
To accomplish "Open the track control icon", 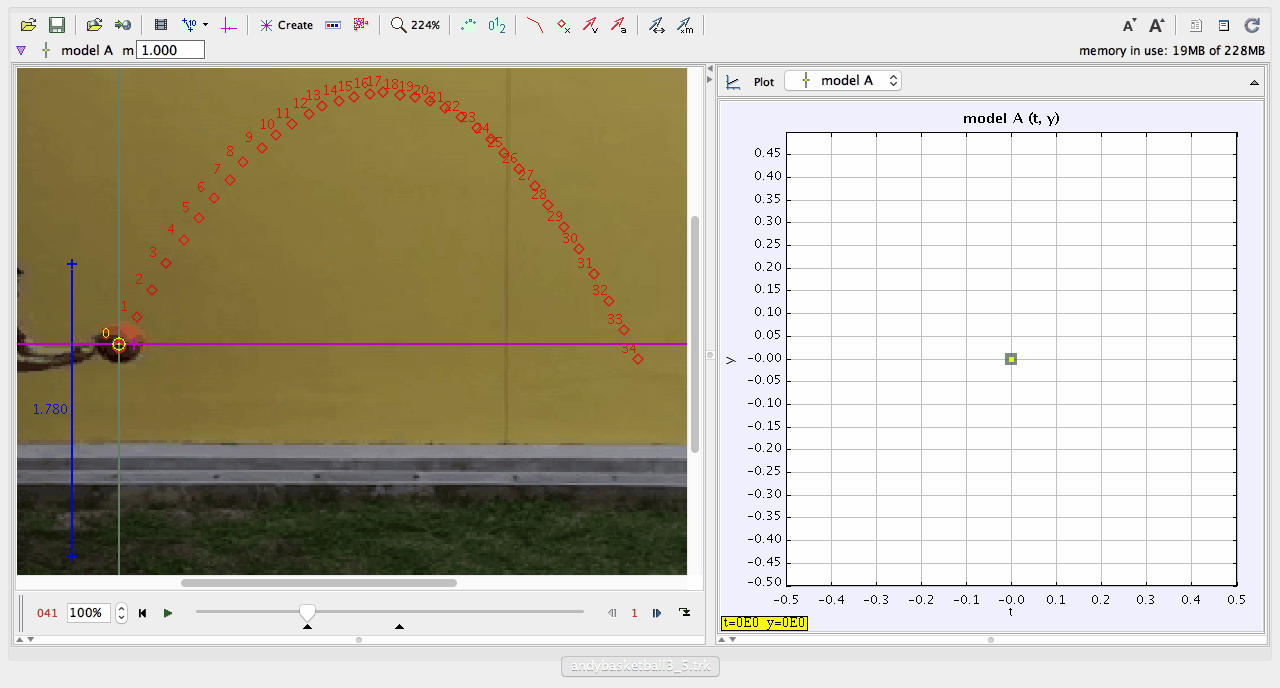I will [x=334, y=25].
